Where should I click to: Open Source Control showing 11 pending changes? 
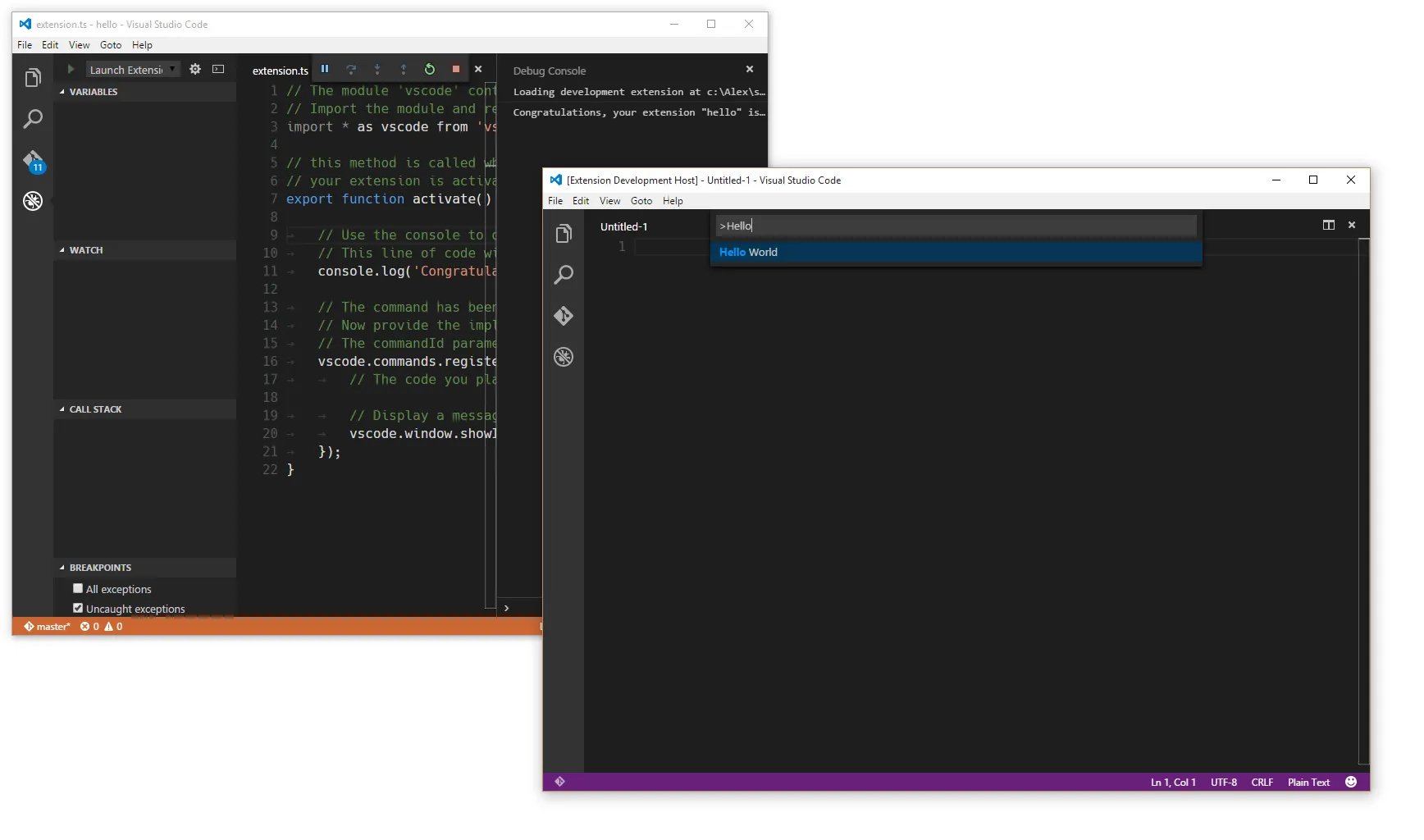(x=33, y=161)
